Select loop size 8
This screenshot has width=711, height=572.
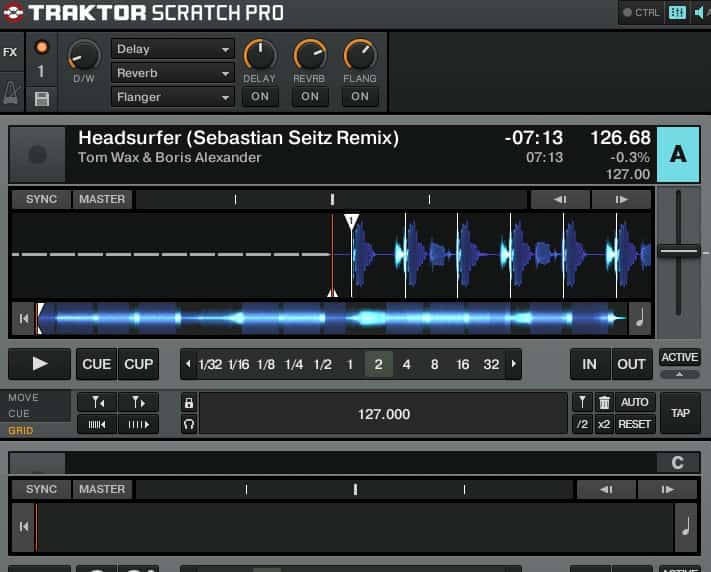tap(434, 365)
